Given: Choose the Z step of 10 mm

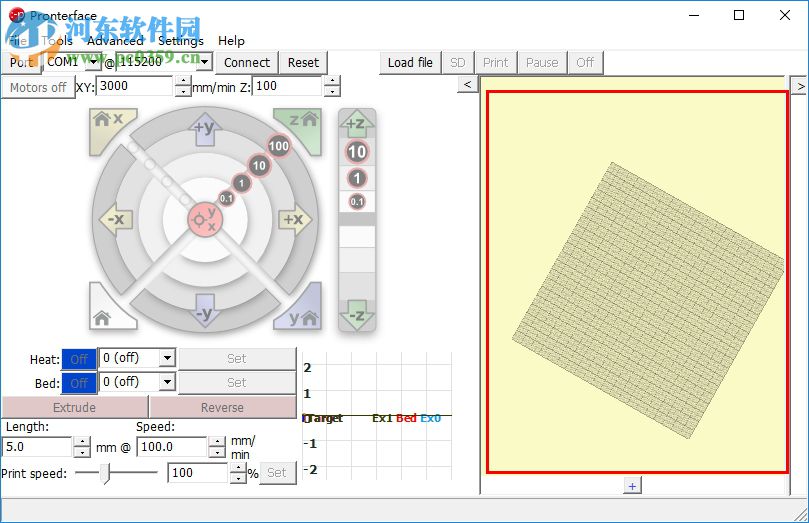Looking at the screenshot, I should pos(357,152).
